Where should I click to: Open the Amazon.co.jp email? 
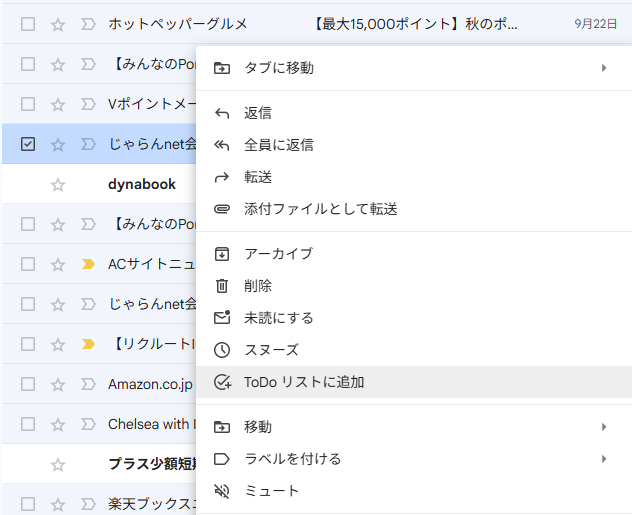(x=150, y=384)
